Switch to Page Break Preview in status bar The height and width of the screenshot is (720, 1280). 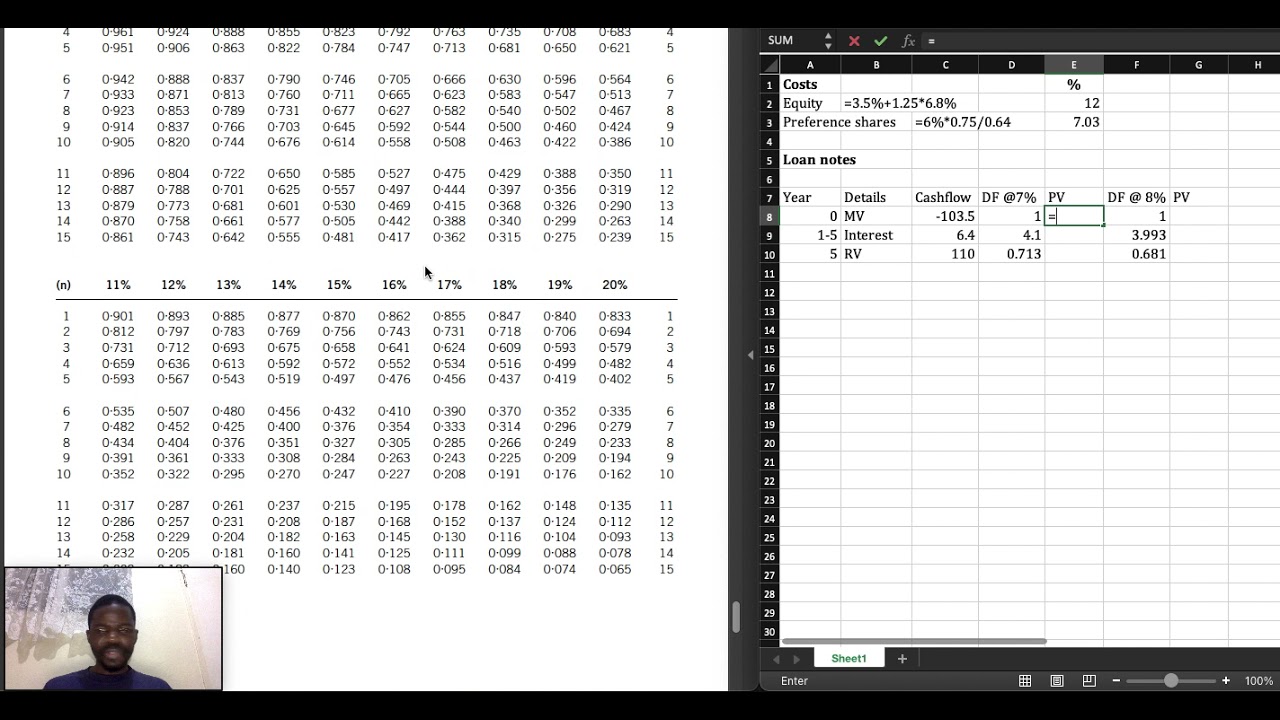point(1089,681)
